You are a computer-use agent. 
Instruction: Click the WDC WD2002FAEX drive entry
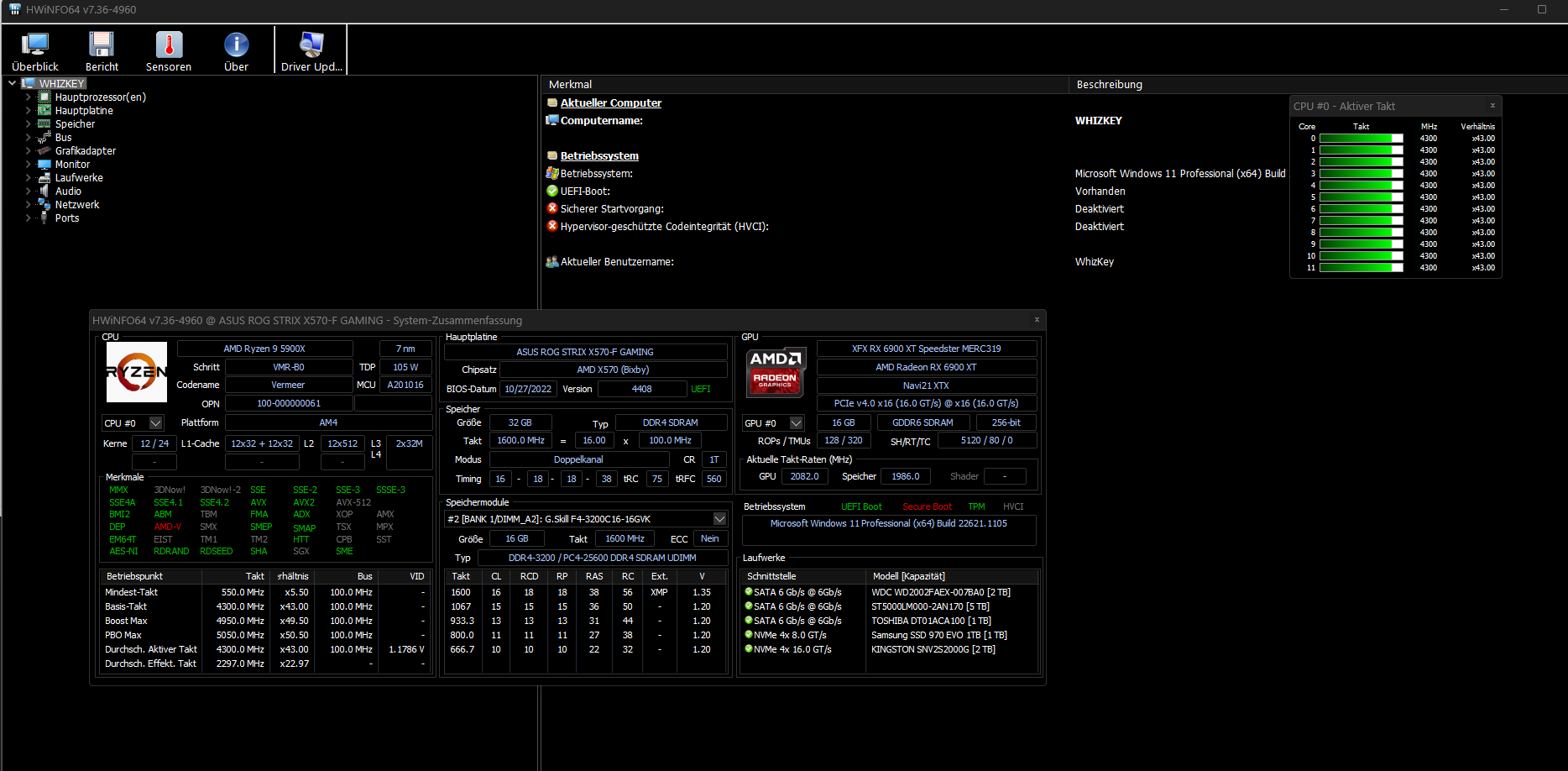pos(941,592)
